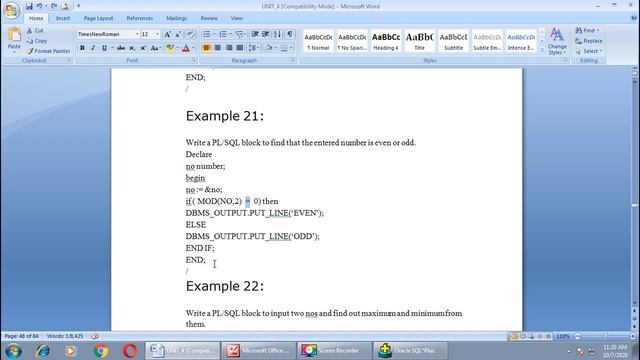Screen dimensions: 640x360
Task: Expand the Font dialog launcher
Action: 194,60
